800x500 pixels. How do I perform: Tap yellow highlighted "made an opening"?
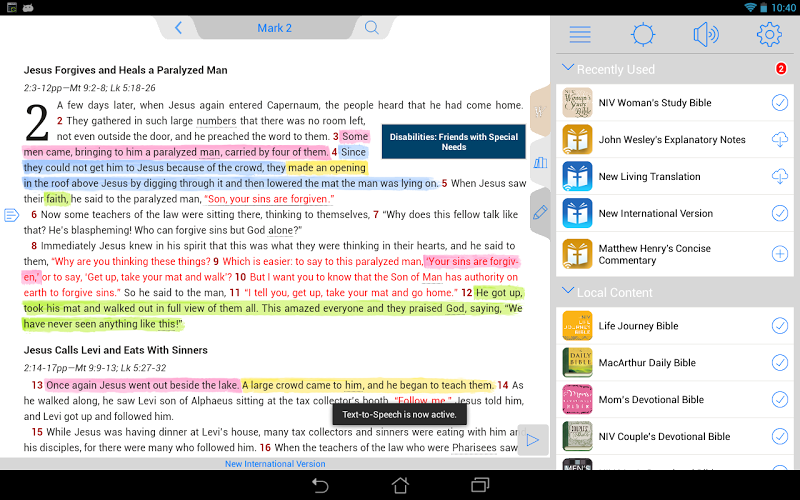[x=327, y=168]
